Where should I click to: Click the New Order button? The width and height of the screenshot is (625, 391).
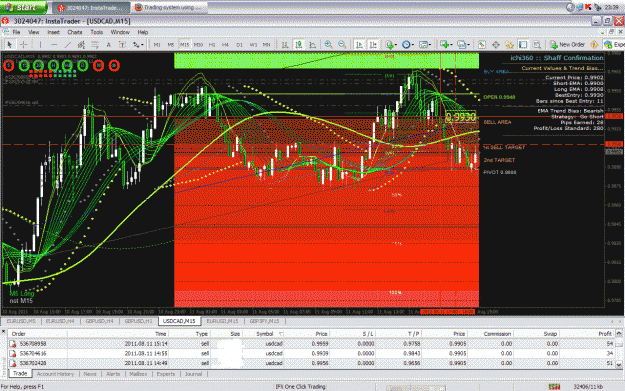point(567,45)
